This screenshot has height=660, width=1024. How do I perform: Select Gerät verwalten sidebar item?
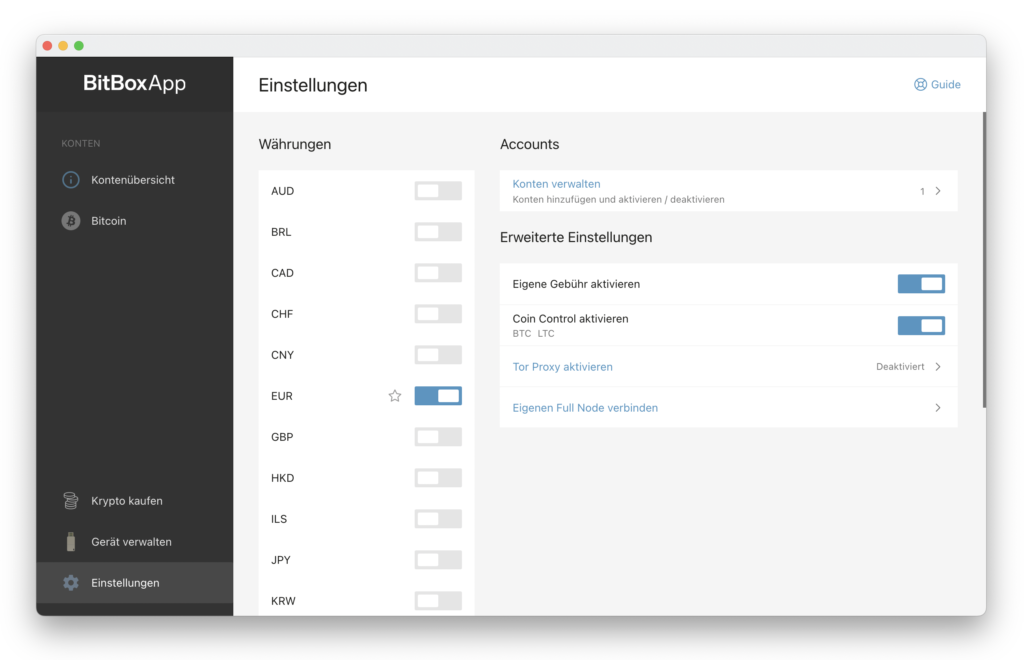click(131, 542)
